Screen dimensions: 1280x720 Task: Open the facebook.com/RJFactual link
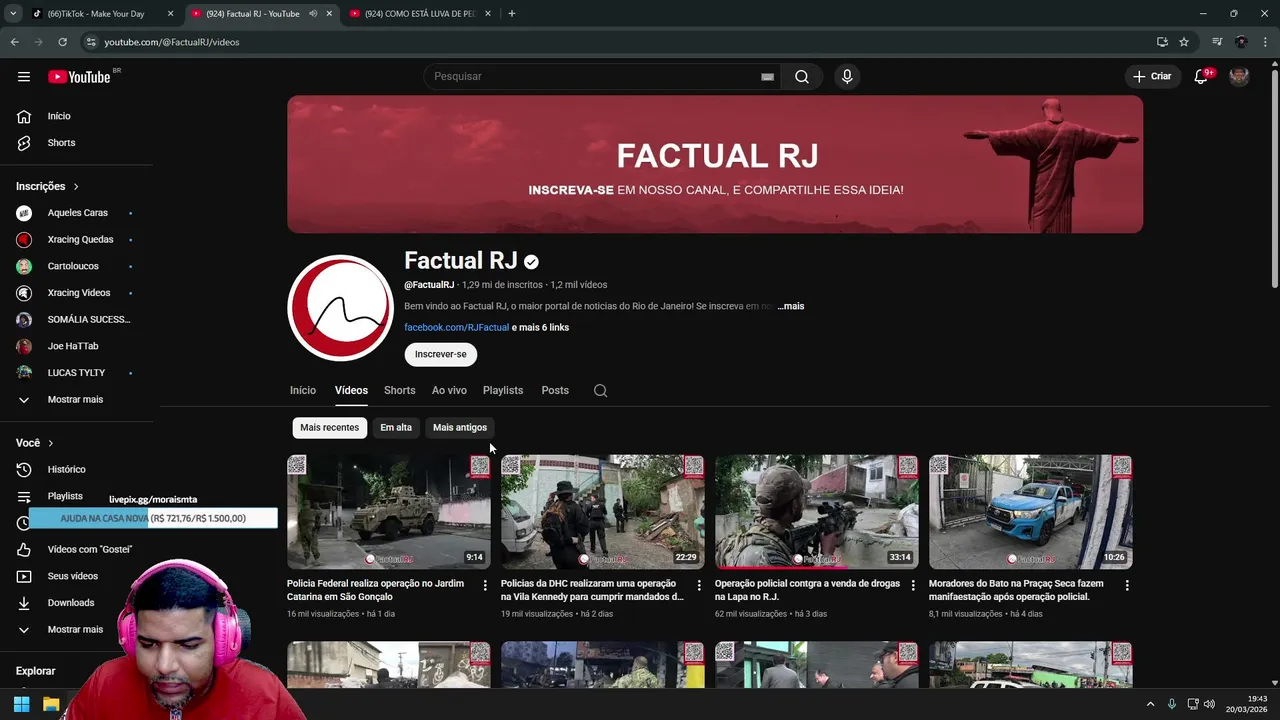pyautogui.click(x=457, y=327)
